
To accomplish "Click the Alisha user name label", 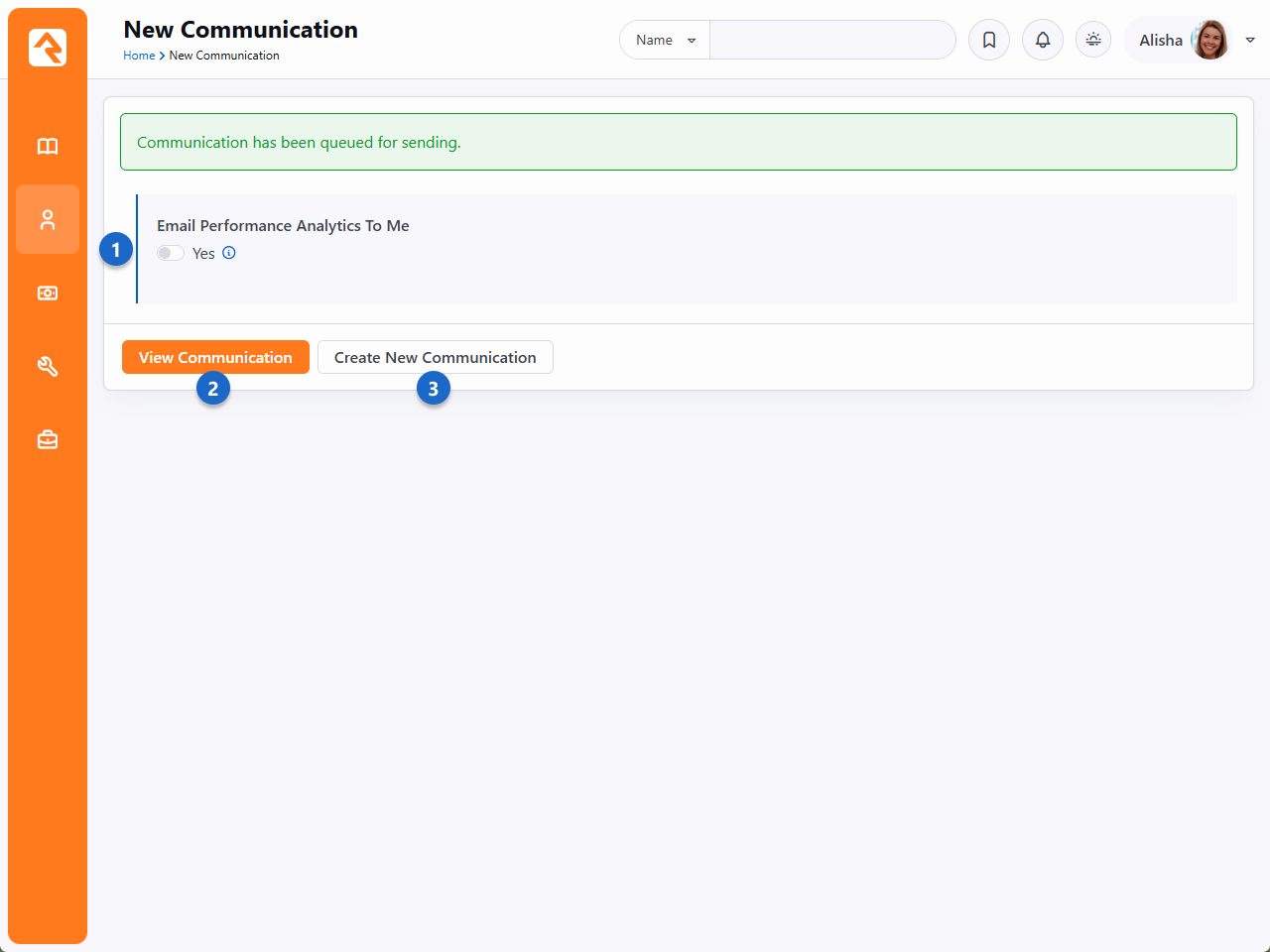I will (1160, 41).
